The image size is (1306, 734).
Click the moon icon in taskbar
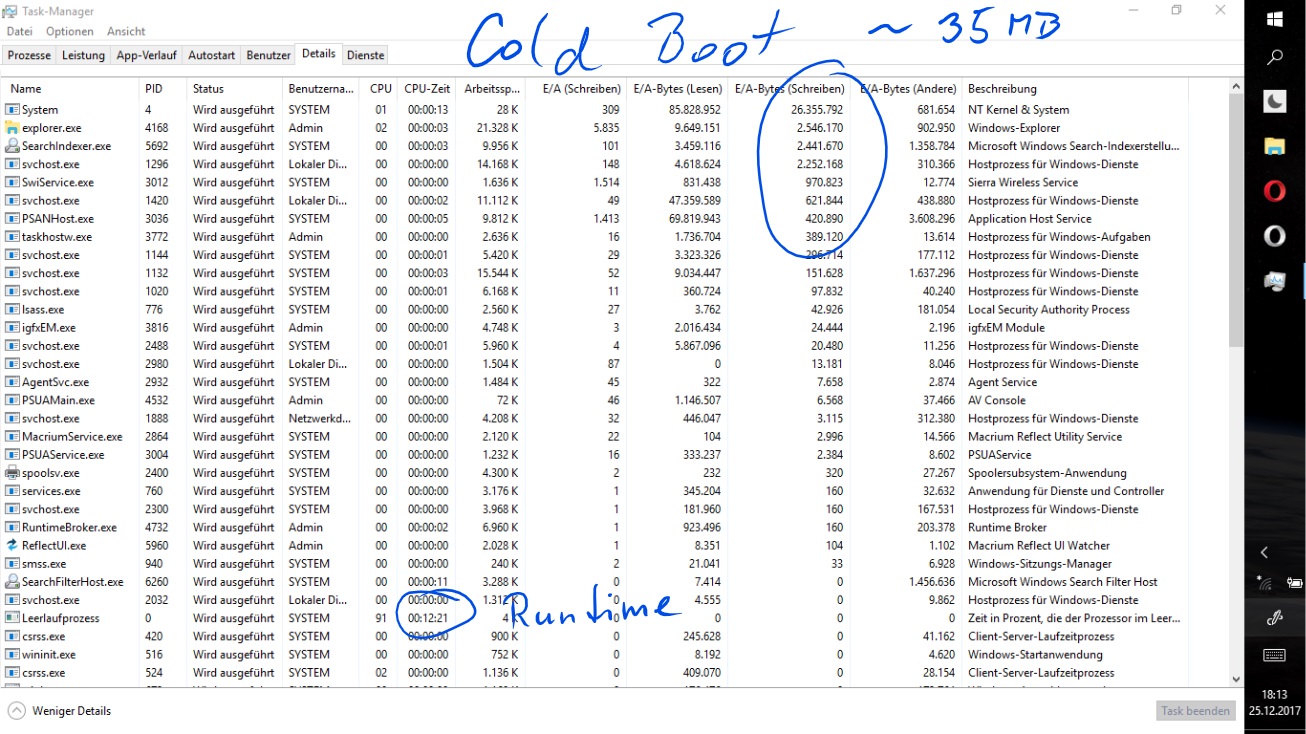click(1275, 101)
